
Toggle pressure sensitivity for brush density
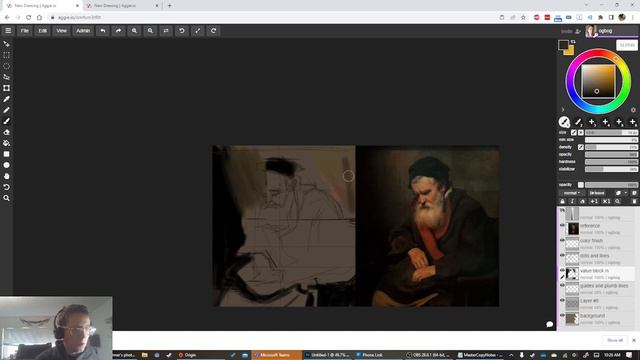tap(580, 147)
